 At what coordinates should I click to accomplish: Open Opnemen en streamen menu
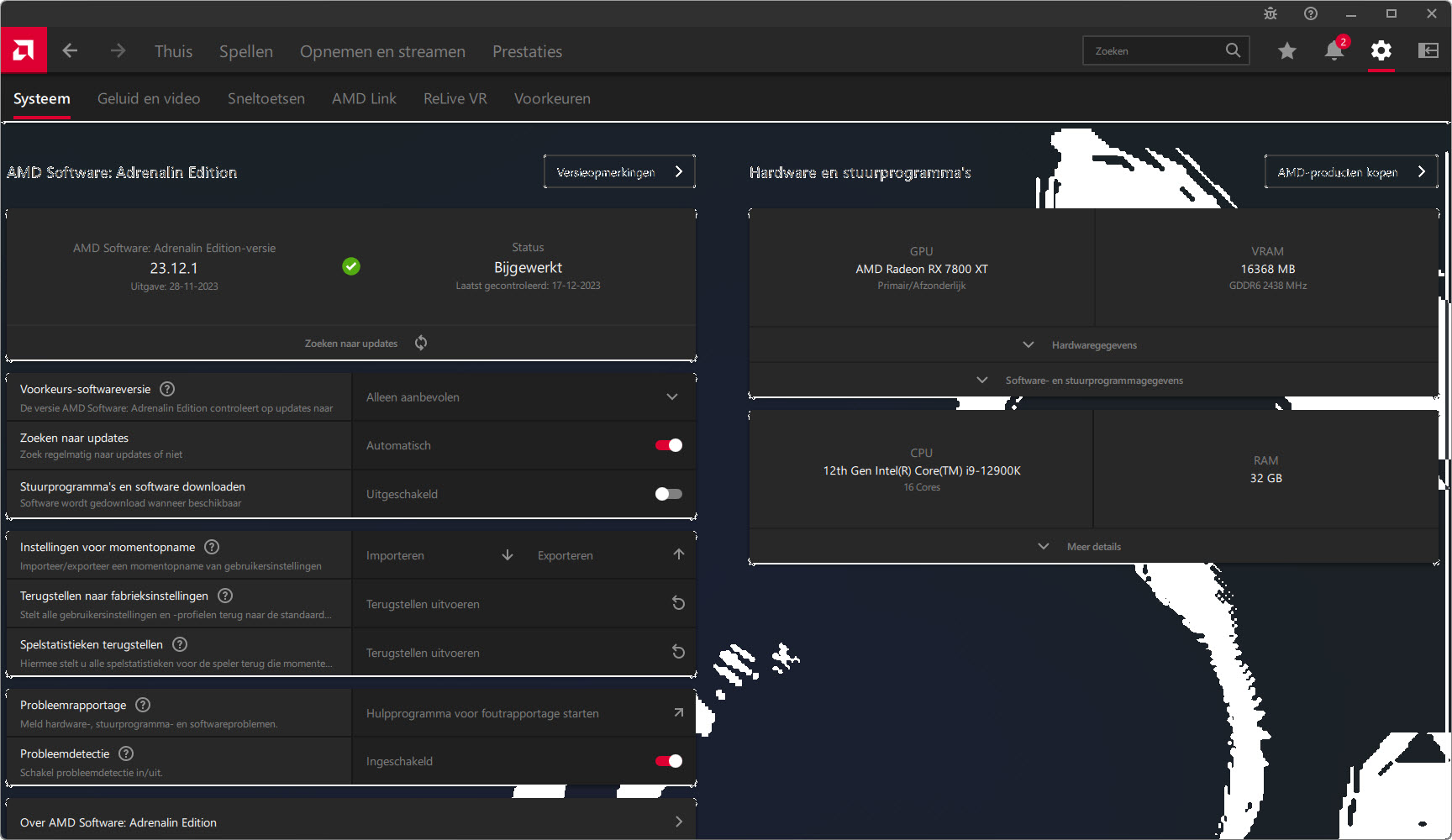tap(382, 51)
